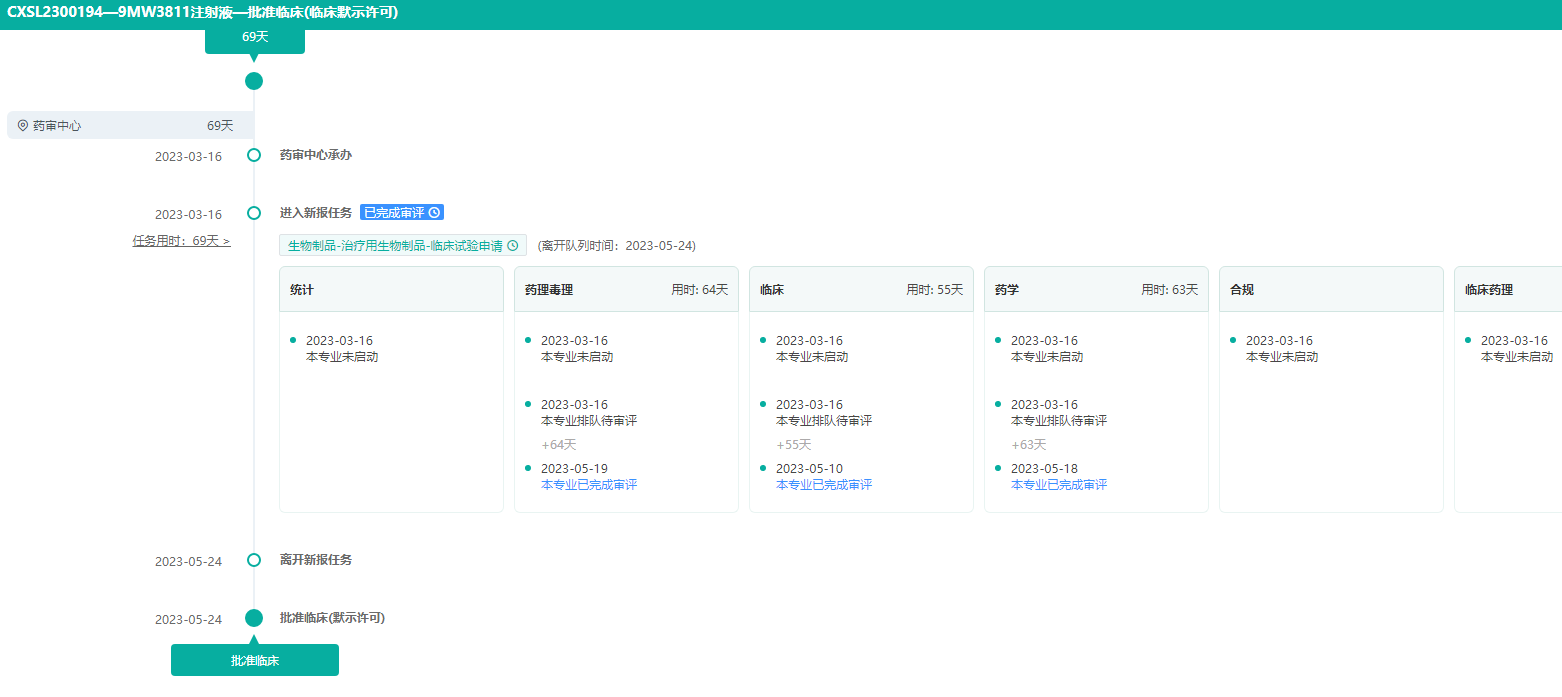Collapse the 药审中心 69天 section bar
Screen dimensions: 1562x697
coord(130,126)
